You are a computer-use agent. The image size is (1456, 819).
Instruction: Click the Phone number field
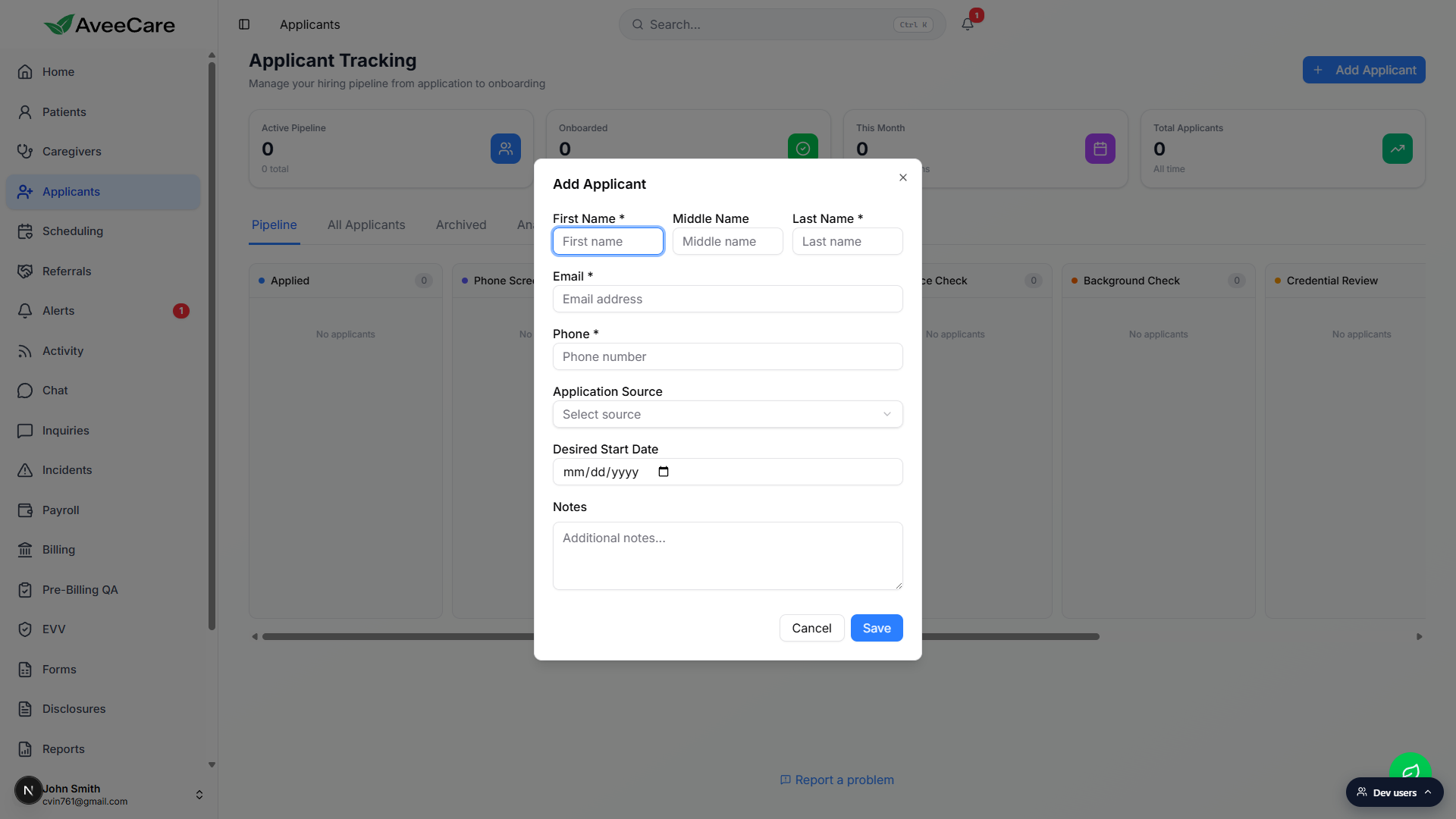pyautogui.click(x=728, y=356)
